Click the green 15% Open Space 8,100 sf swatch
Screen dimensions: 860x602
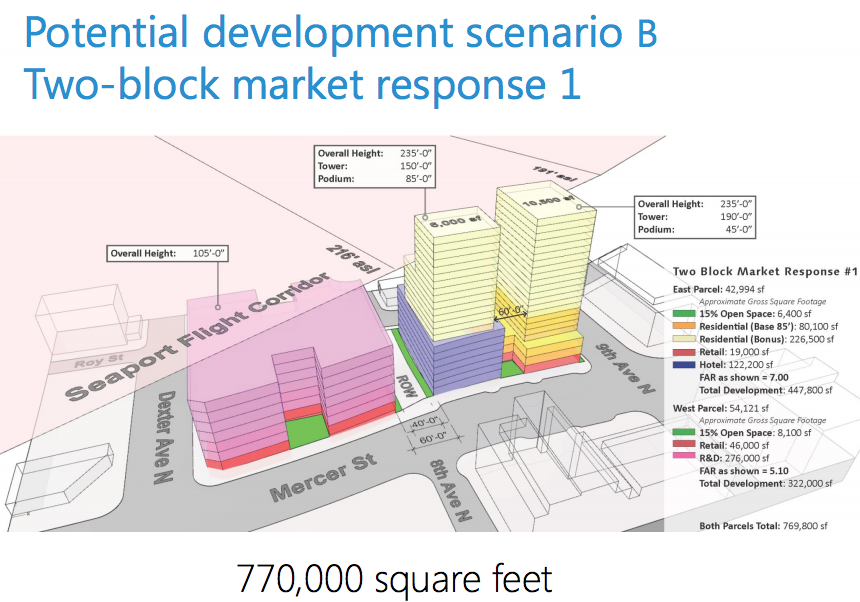(x=684, y=433)
